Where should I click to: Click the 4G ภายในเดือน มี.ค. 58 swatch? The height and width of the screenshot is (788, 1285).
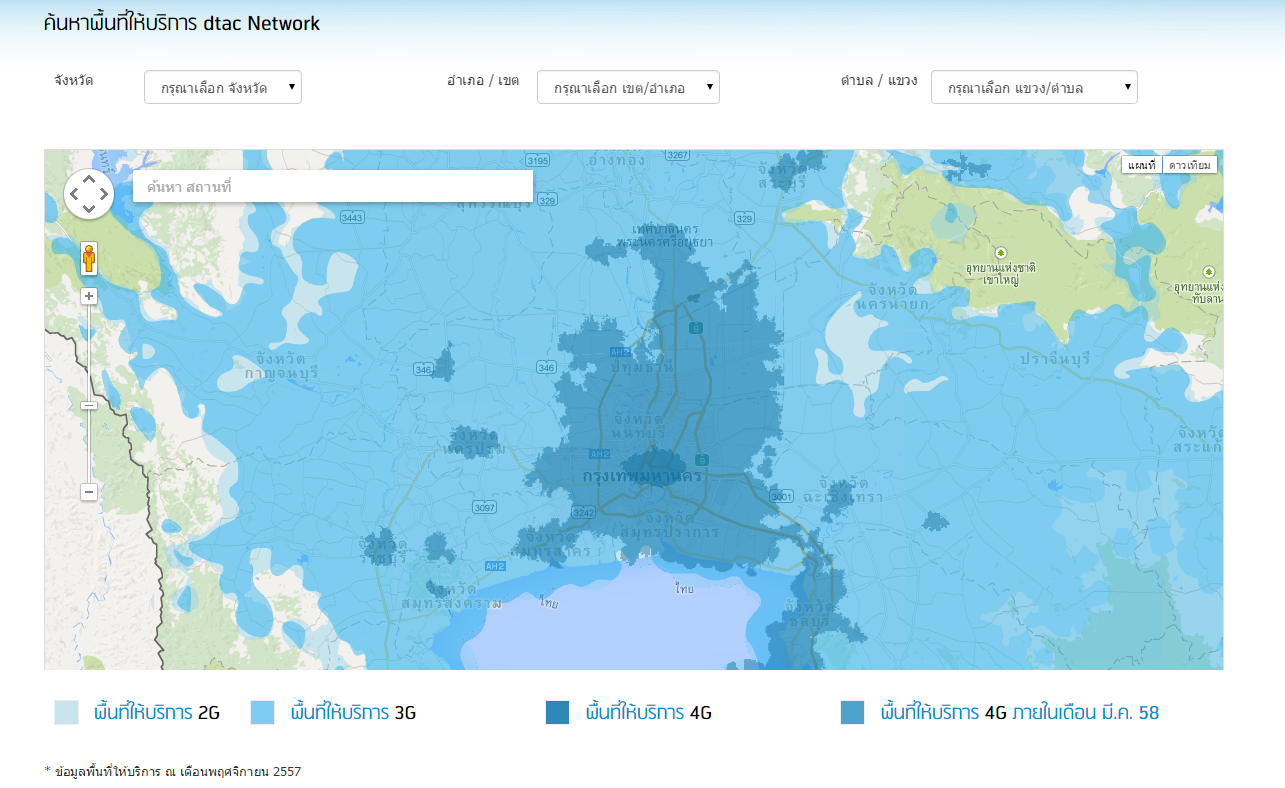[x=852, y=713]
